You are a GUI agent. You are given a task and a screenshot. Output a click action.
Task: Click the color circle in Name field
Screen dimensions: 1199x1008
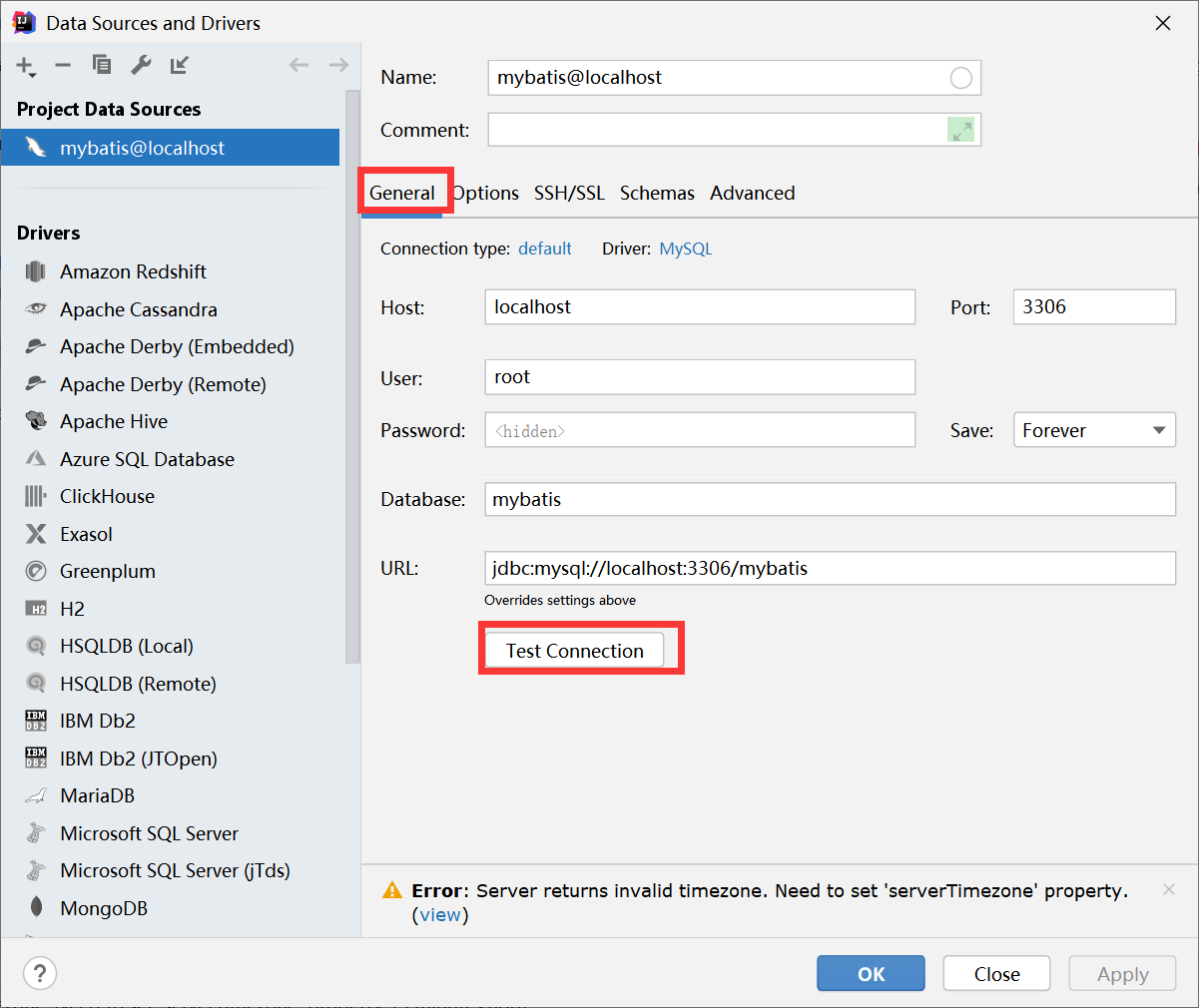click(x=960, y=78)
